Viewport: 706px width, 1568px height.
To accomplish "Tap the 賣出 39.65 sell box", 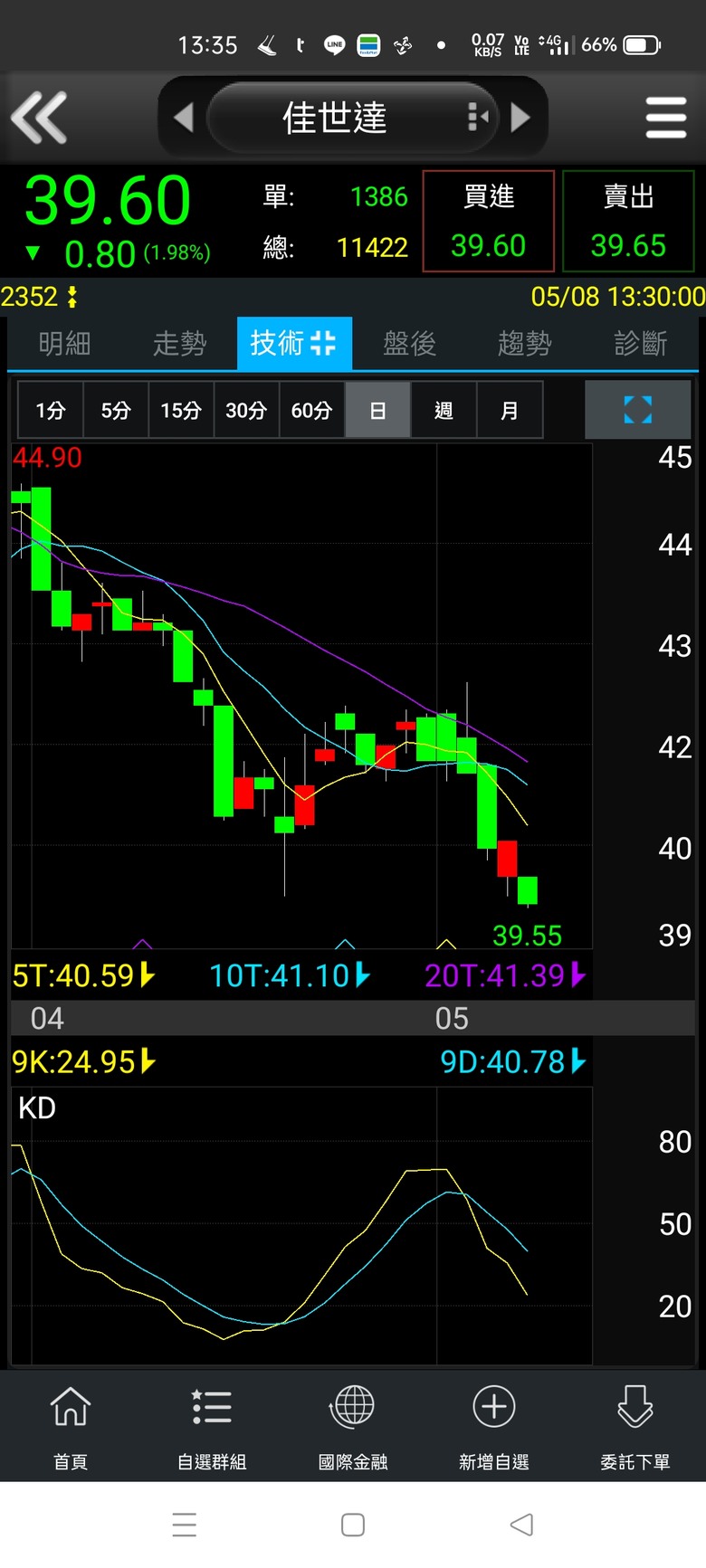I will [628, 221].
